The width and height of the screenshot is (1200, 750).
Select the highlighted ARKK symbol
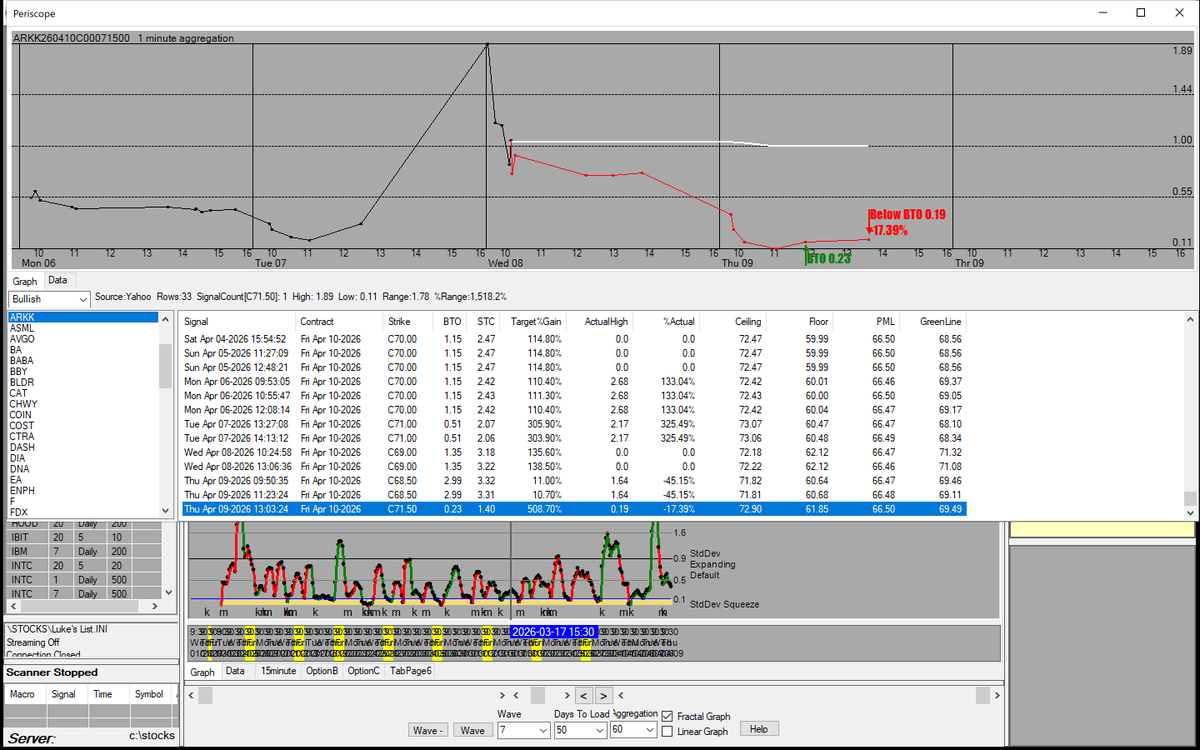[83, 317]
